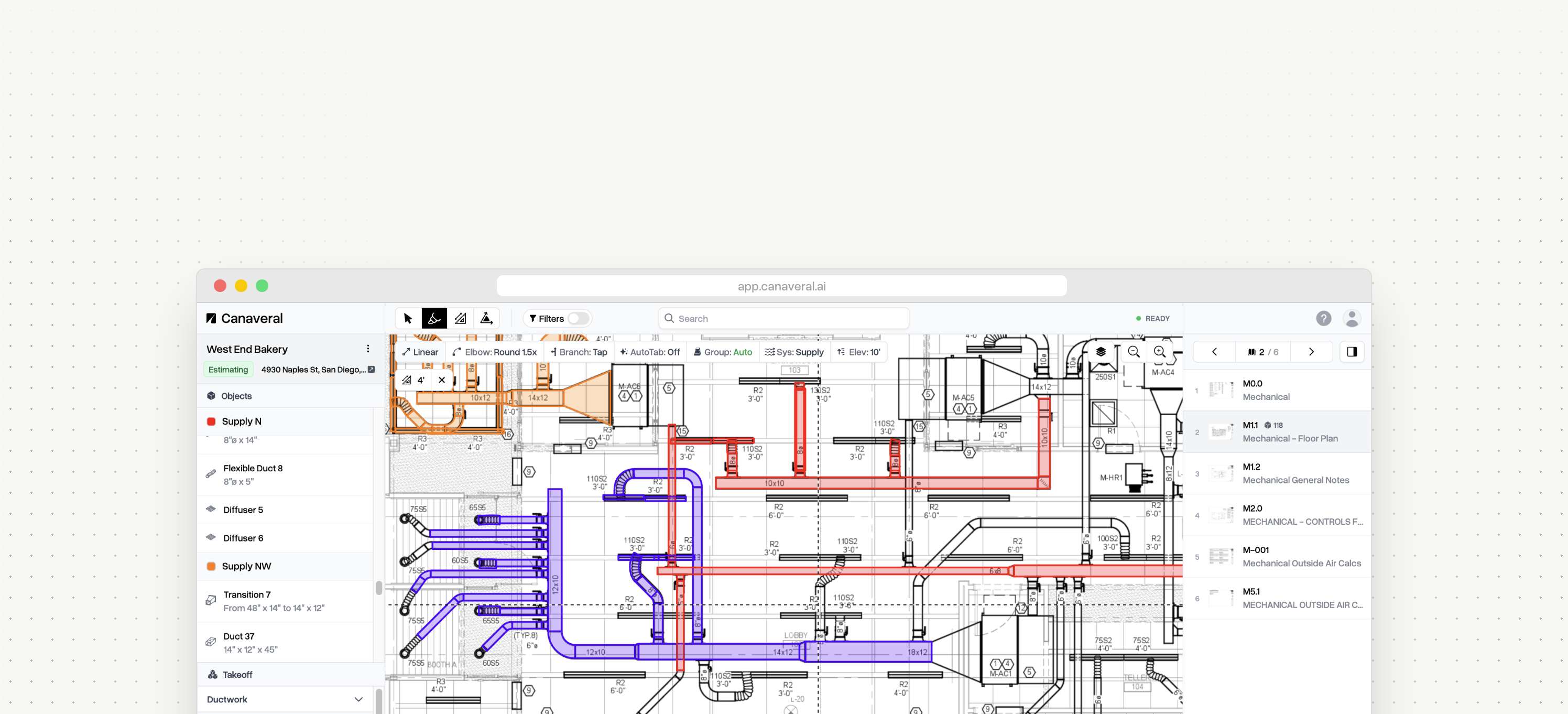Open the help question mark icon
This screenshot has height=714, width=1568.
pos(1323,318)
